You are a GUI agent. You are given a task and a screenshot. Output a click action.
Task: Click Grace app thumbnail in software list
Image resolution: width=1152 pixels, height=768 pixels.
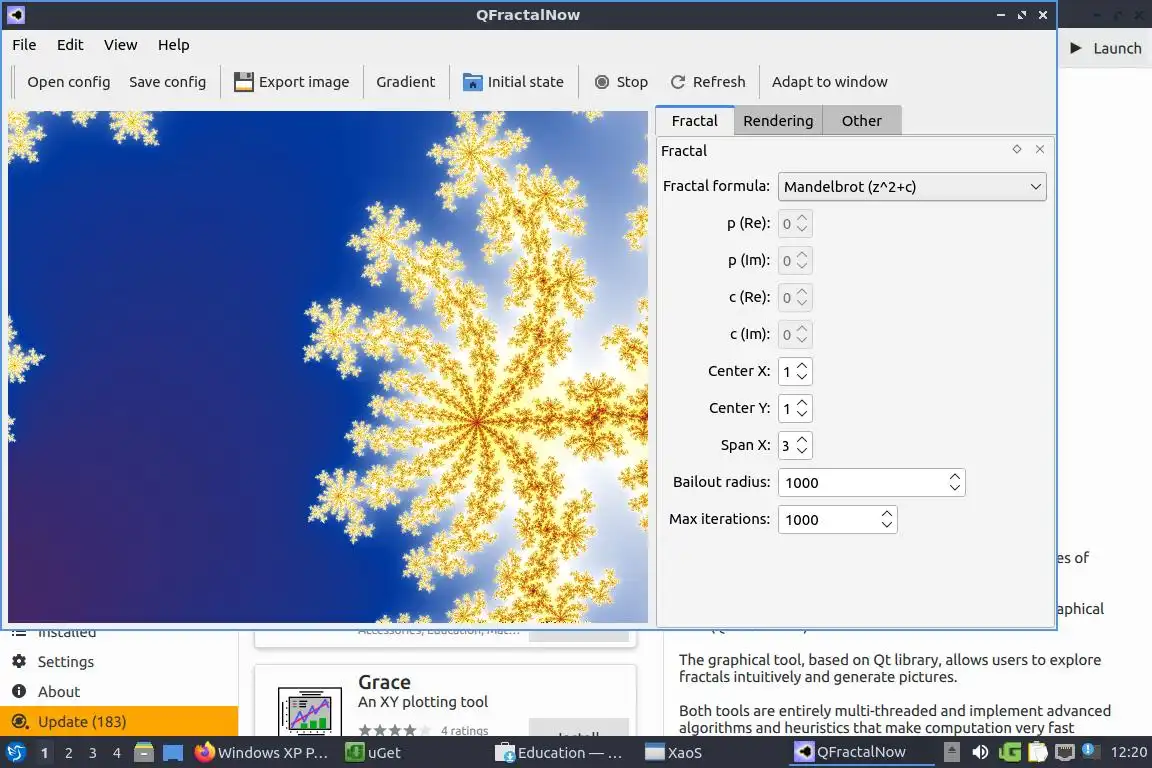(309, 711)
